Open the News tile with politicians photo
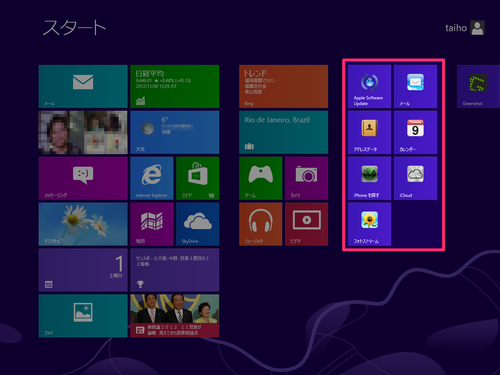Screen dimensions: 500x375 [175, 316]
